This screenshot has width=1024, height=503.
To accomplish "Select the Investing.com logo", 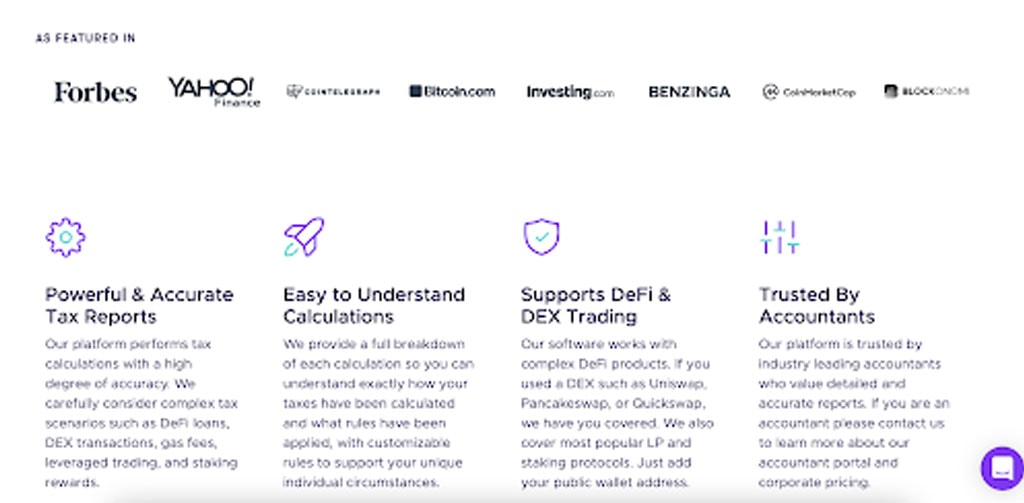I will coord(570,92).
